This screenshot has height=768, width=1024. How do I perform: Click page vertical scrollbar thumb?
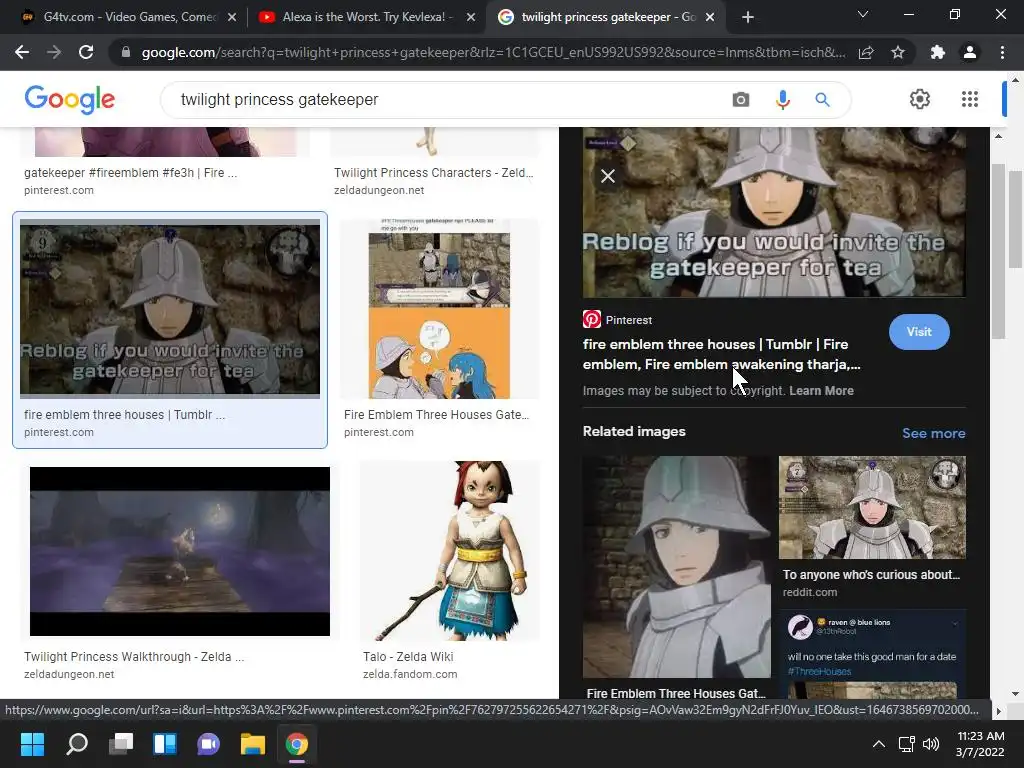[x=1015, y=219]
